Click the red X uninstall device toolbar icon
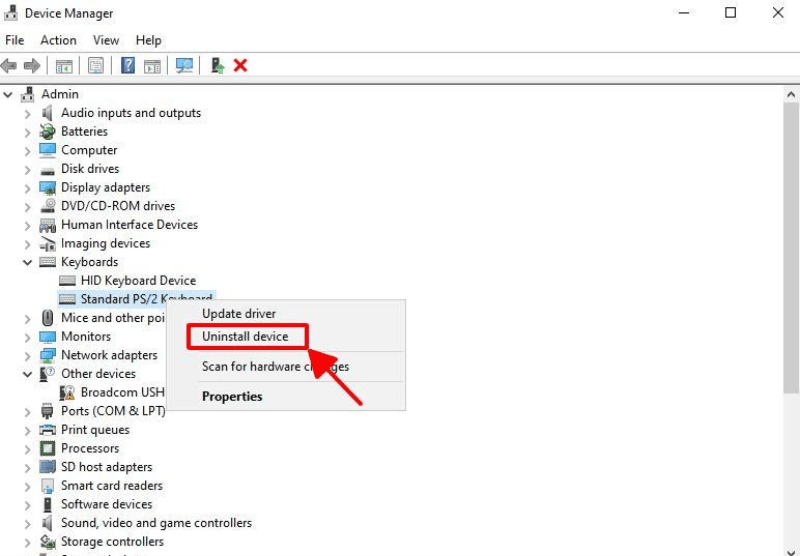Screen dimensions: 800x556 click(x=240, y=66)
